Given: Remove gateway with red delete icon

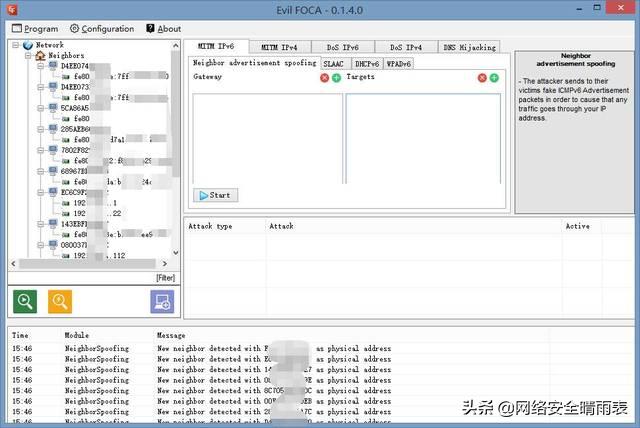Looking at the screenshot, I should pyautogui.click(x=324, y=78).
